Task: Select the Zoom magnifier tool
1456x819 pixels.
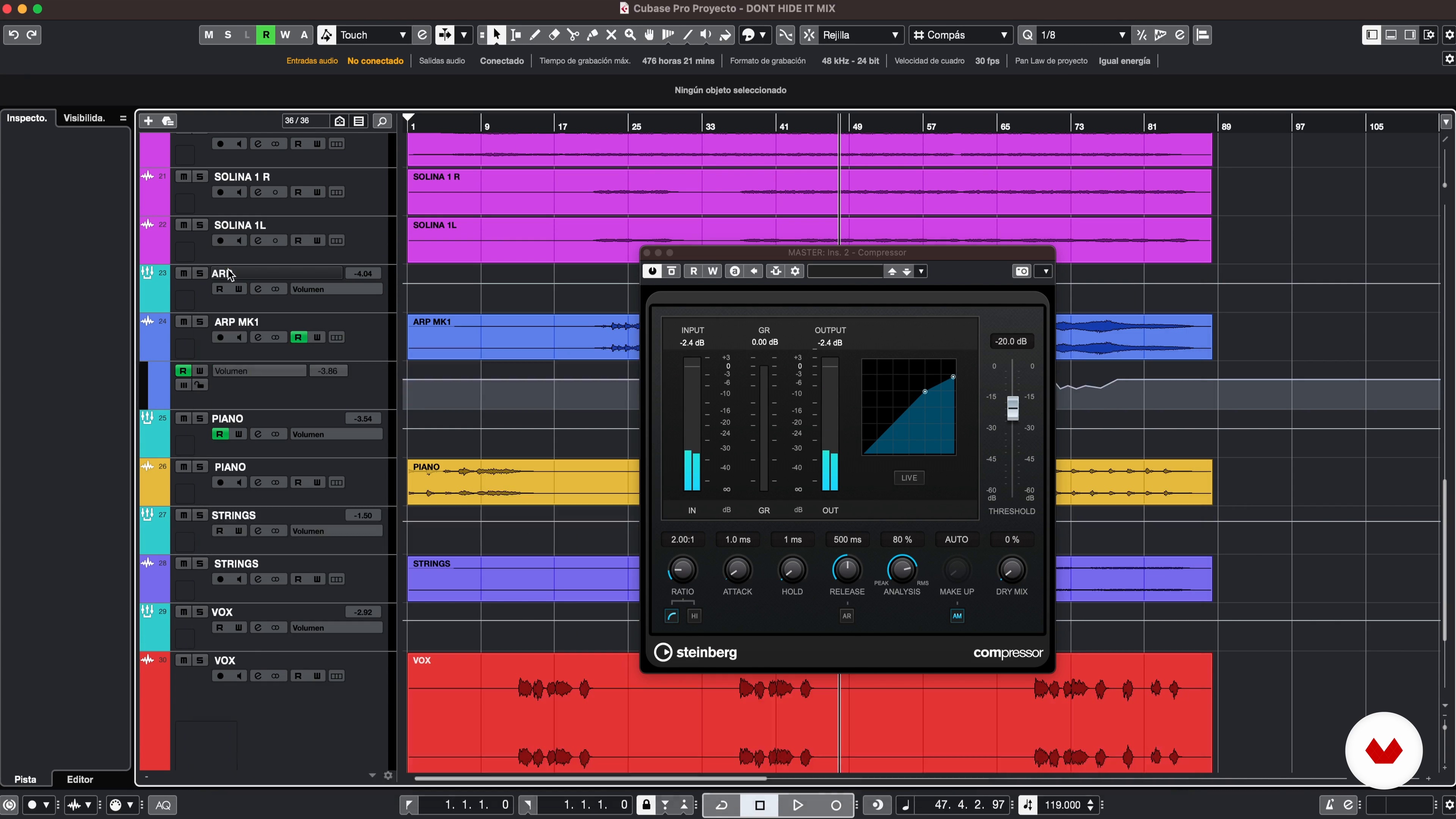Action: (630, 35)
